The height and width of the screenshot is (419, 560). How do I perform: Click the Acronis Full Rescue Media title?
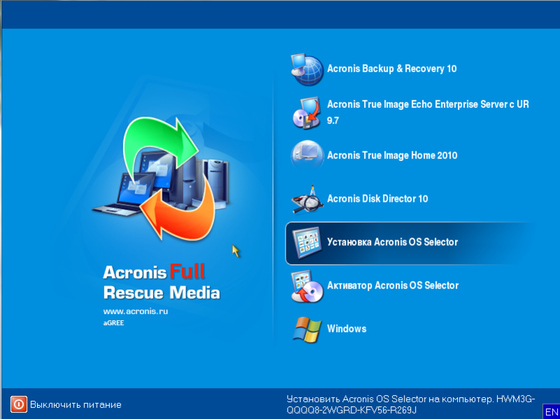pyautogui.click(x=161, y=282)
